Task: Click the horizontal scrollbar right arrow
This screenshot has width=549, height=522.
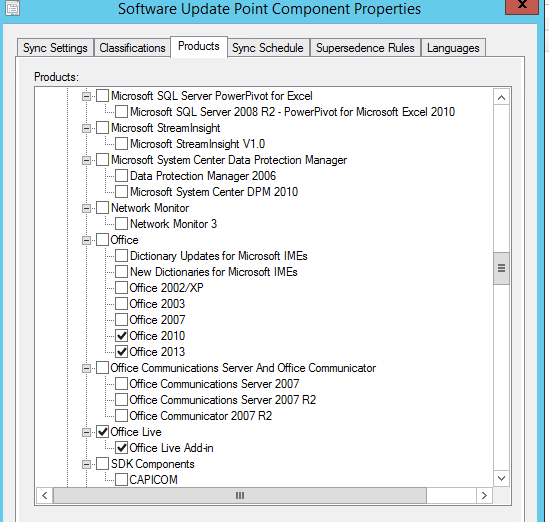Action: click(484, 495)
